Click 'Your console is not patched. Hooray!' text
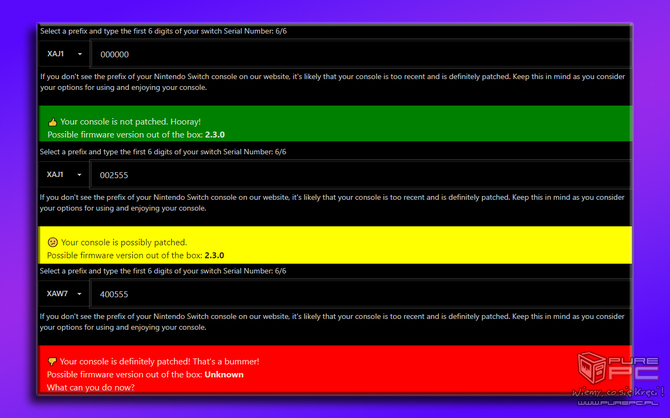The height and width of the screenshot is (418, 670). [130, 122]
